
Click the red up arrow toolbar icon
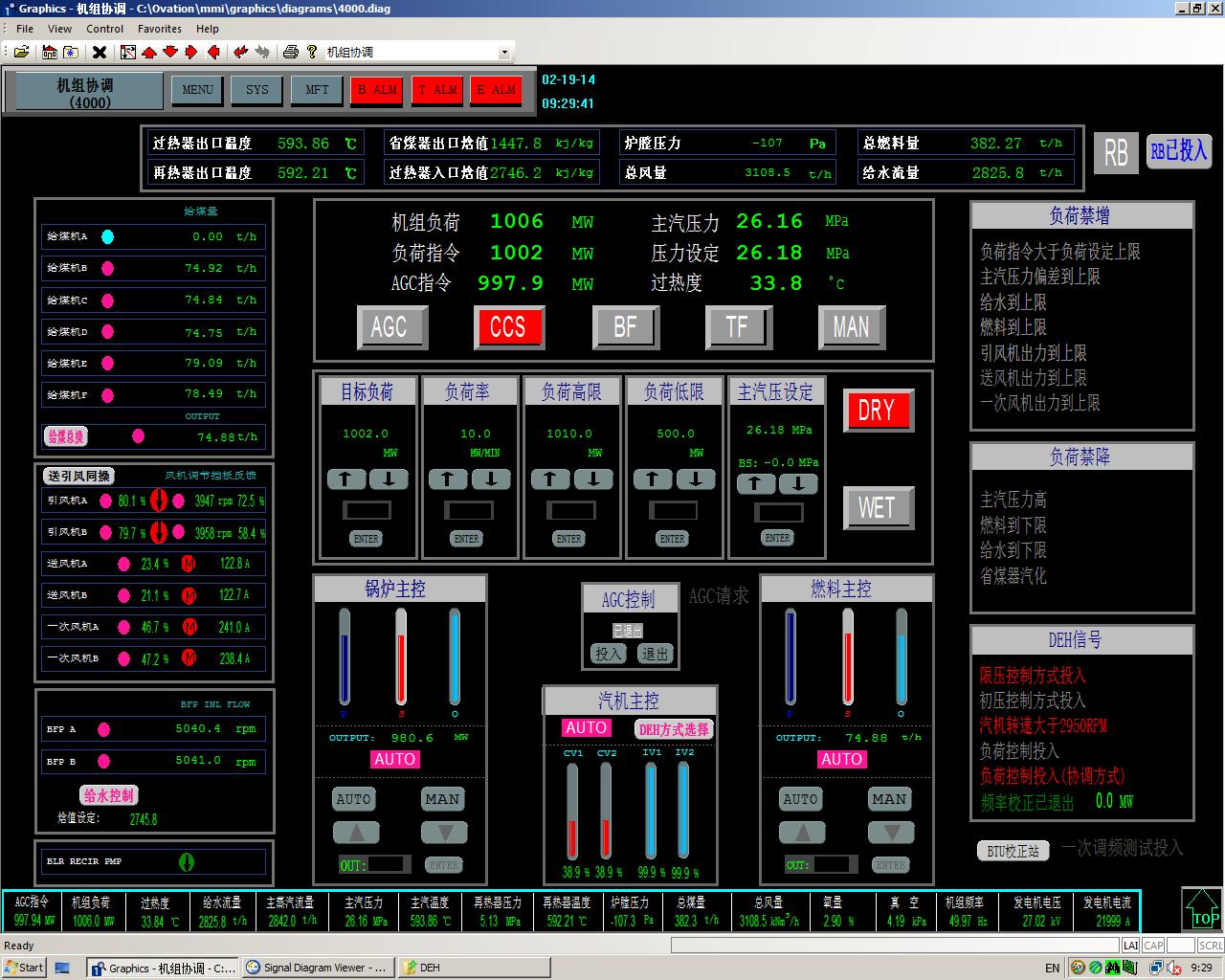pos(149,52)
